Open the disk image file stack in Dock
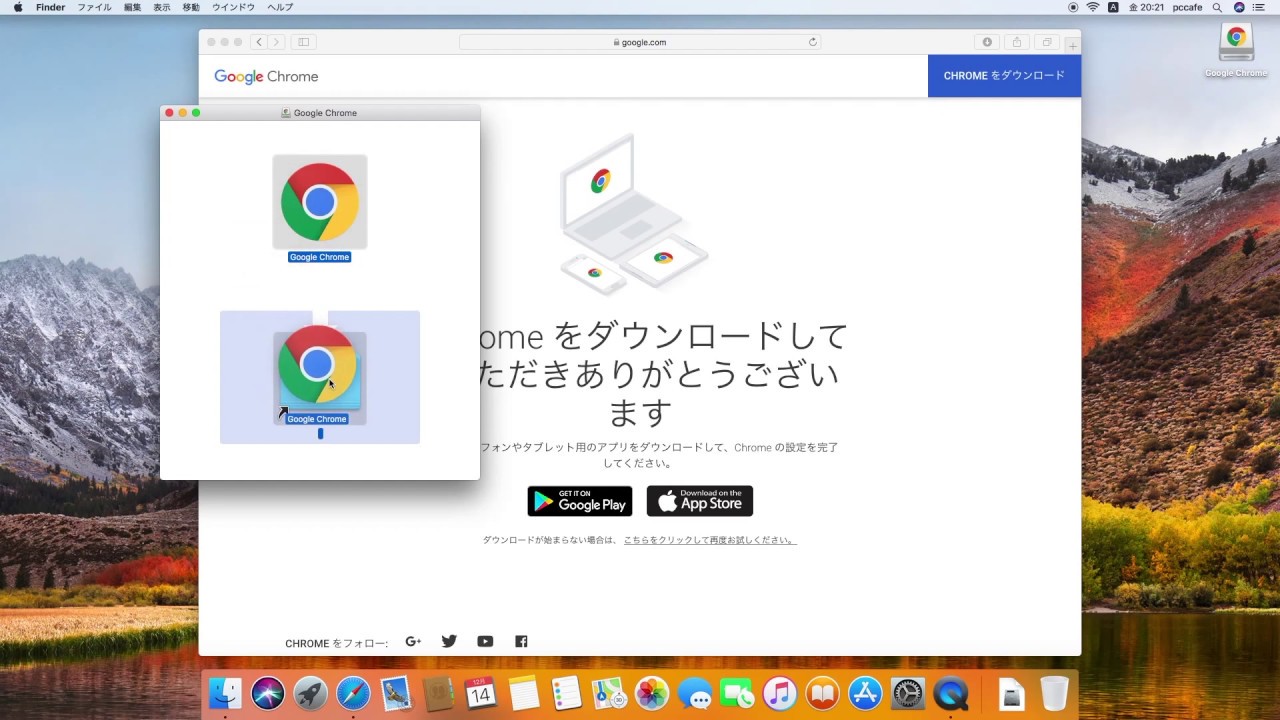The image size is (1280, 720). [1011, 693]
